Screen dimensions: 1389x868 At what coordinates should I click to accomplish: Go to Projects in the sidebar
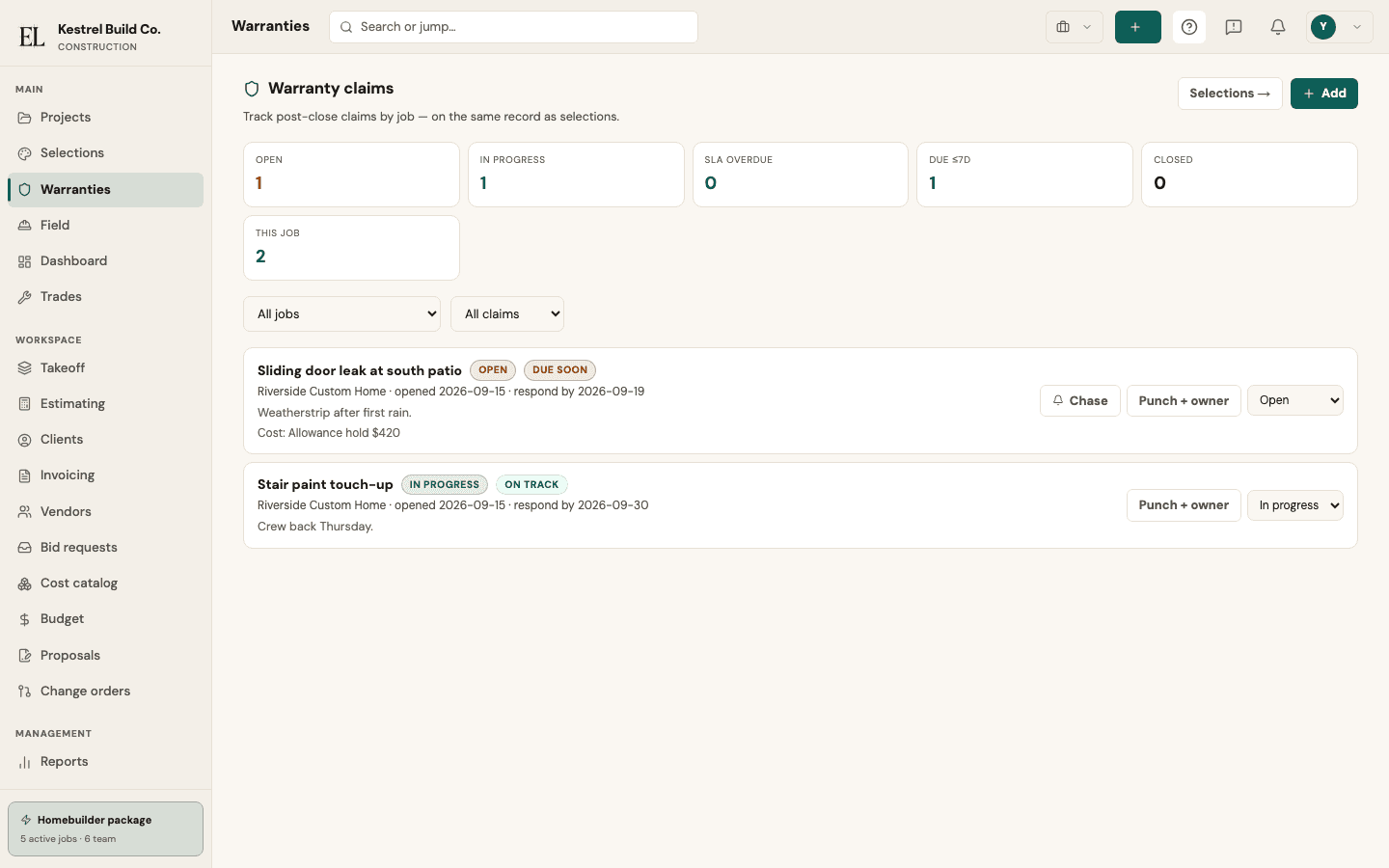[x=106, y=118]
